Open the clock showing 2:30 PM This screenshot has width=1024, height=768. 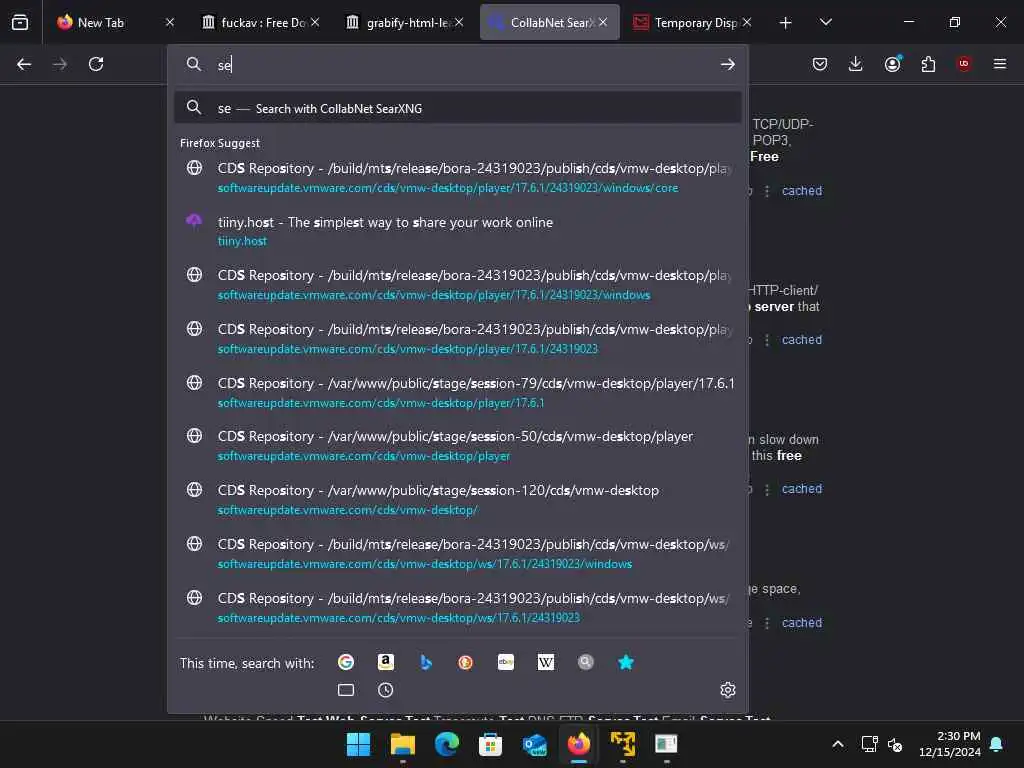coord(950,744)
